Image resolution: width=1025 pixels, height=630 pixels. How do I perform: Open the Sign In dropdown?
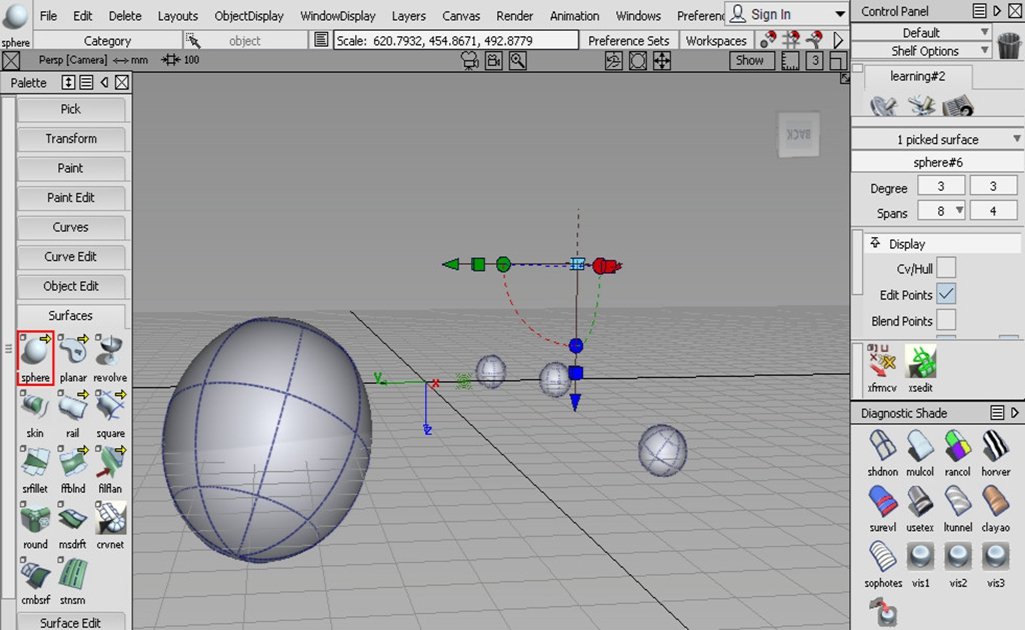(x=840, y=14)
